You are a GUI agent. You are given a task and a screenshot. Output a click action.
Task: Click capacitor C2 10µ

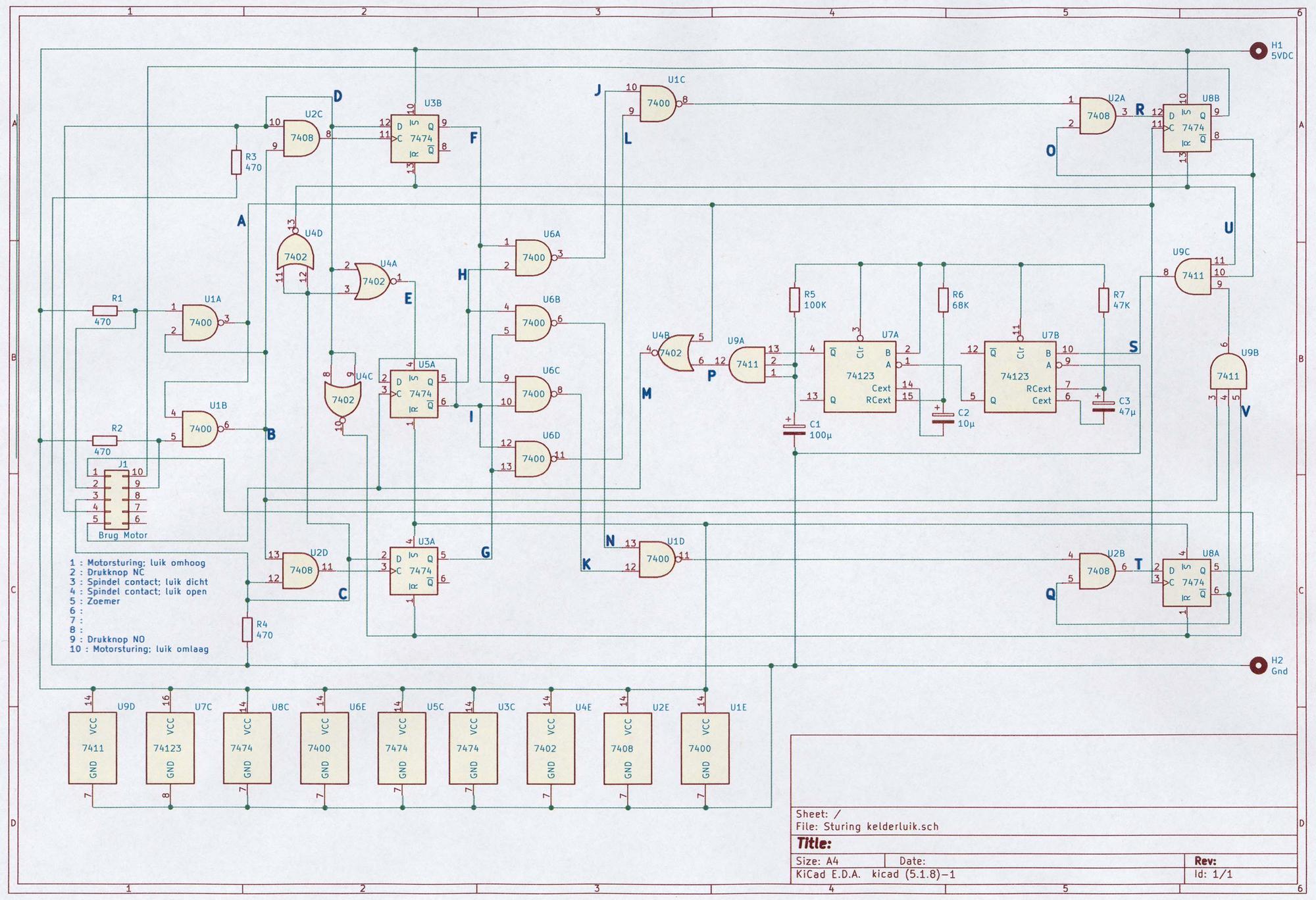[943, 417]
